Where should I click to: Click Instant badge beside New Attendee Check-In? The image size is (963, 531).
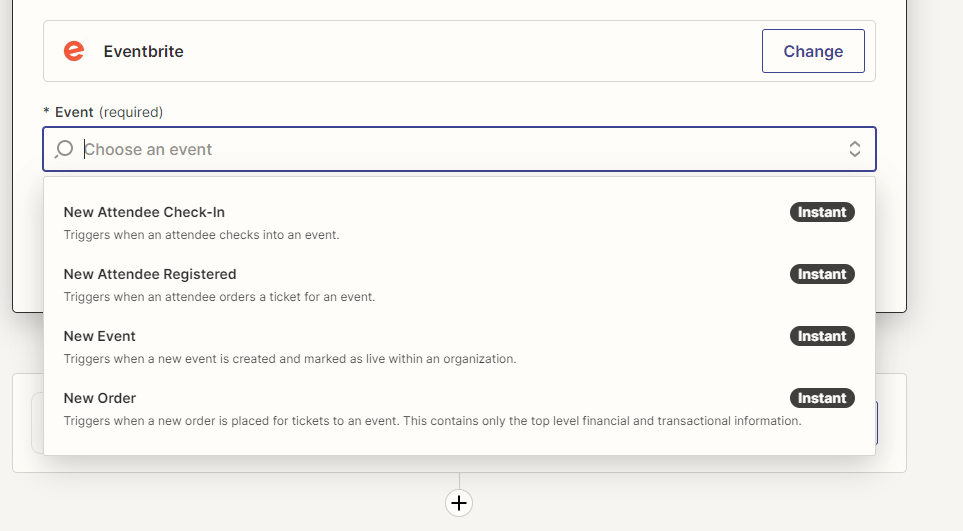pyautogui.click(x=822, y=212)
